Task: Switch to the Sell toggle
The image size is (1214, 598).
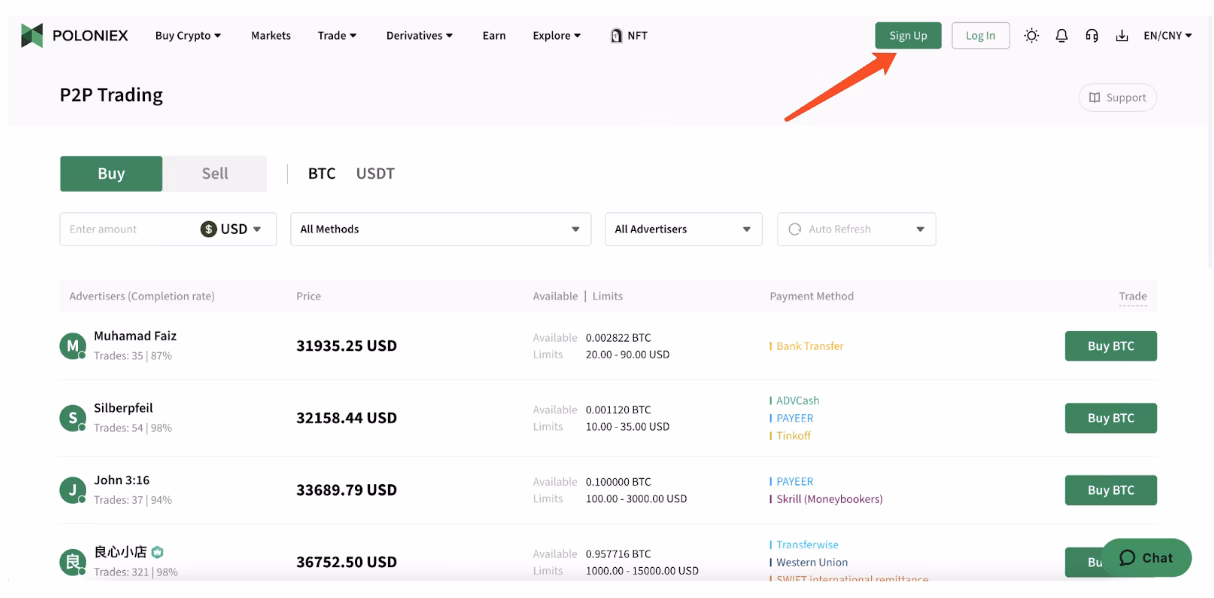Action: [213, 172]
